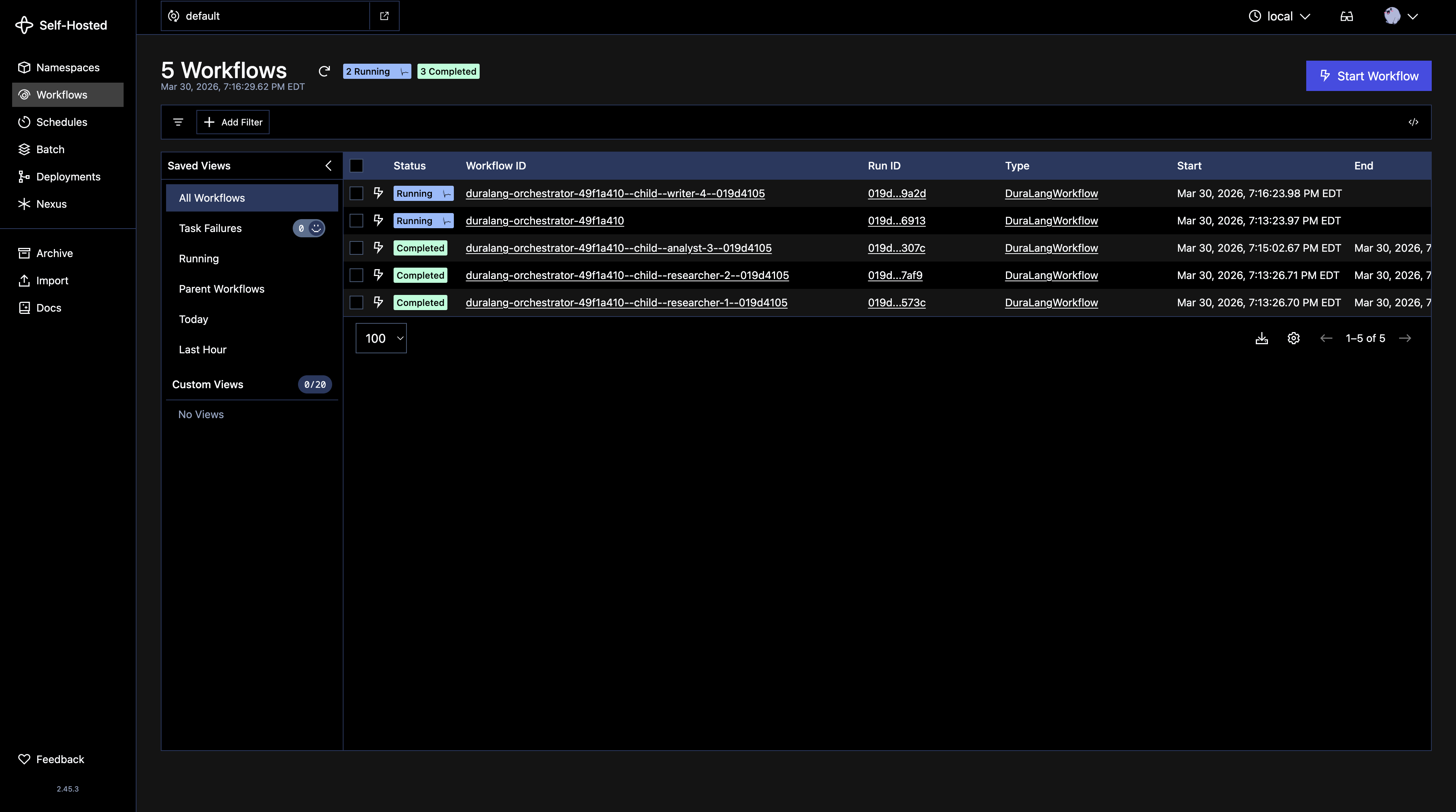Open the default namespace selector

coord(265,16)
